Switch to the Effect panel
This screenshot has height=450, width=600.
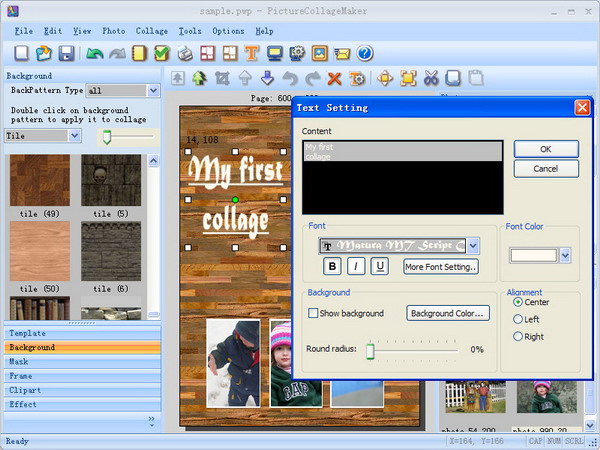point(82,404)
